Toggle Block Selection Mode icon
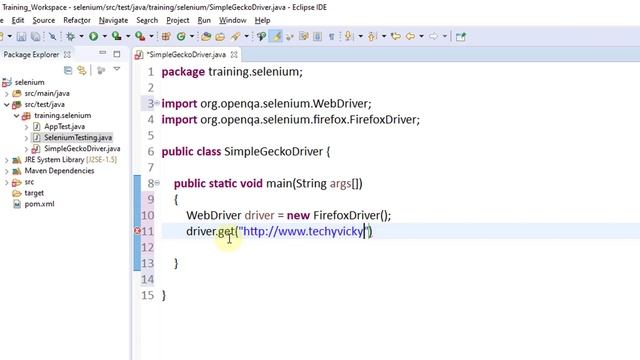640x360 pixels. pyautogui.click(x=317, y=37)
